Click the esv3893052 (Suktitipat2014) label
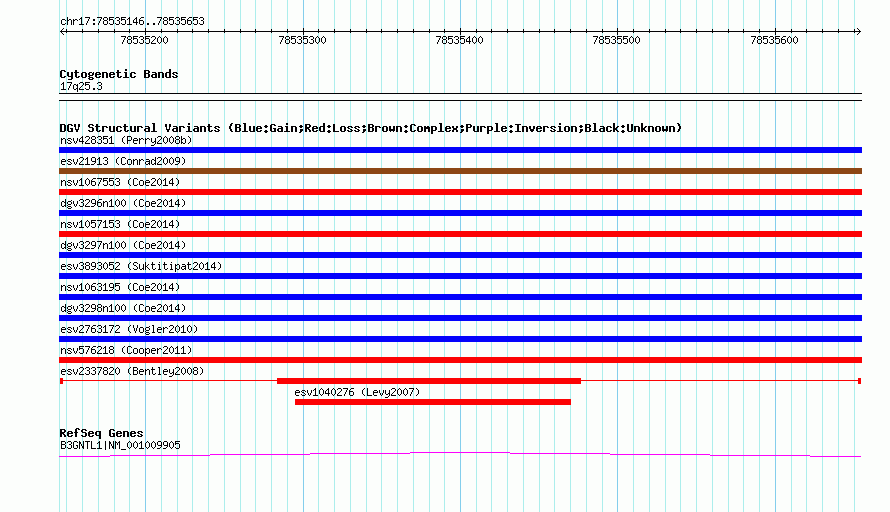The width and height of the screenshot is (890, 512). 141,266
